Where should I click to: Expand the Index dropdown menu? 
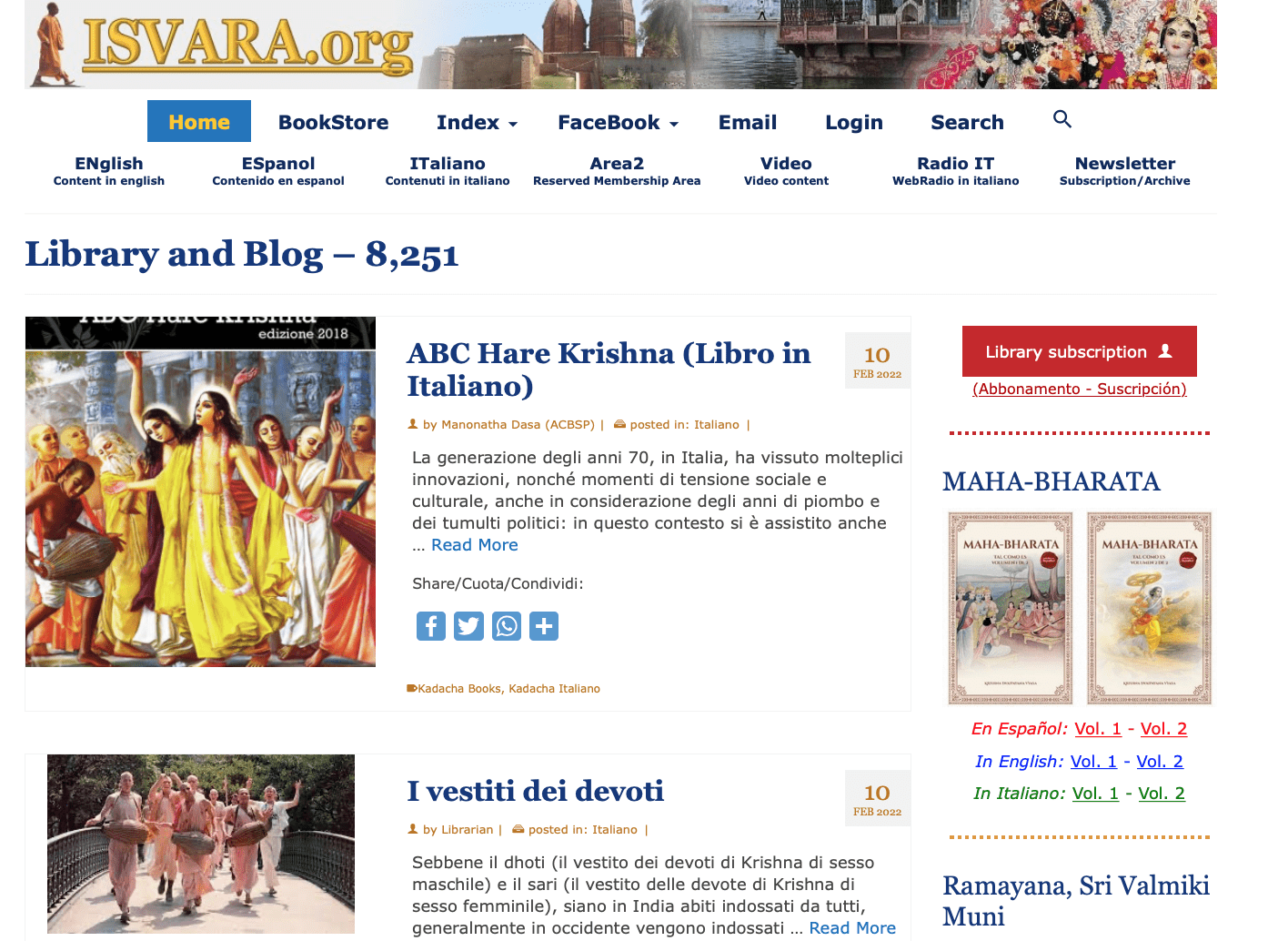[x=477, y=122]
